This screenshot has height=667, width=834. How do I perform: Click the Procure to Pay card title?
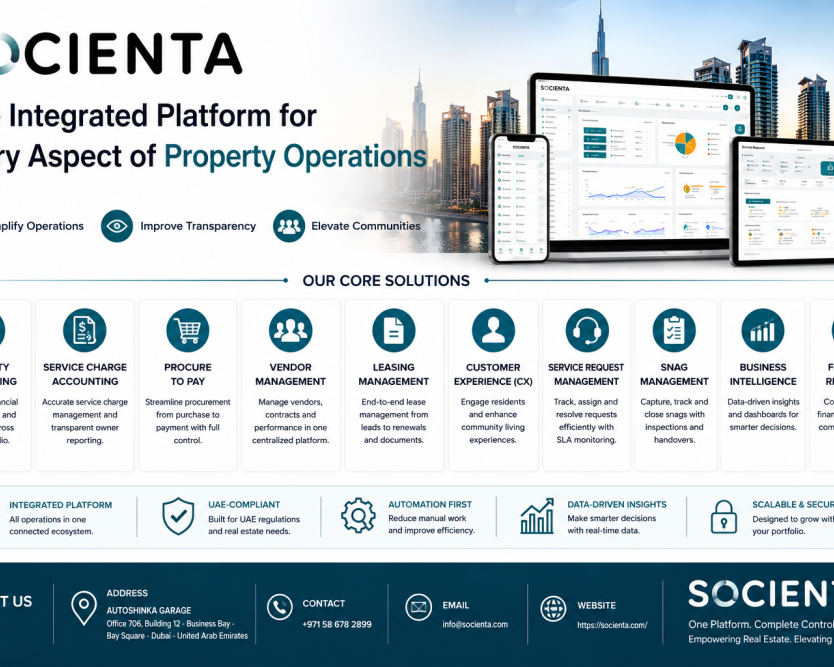point(188,374)
